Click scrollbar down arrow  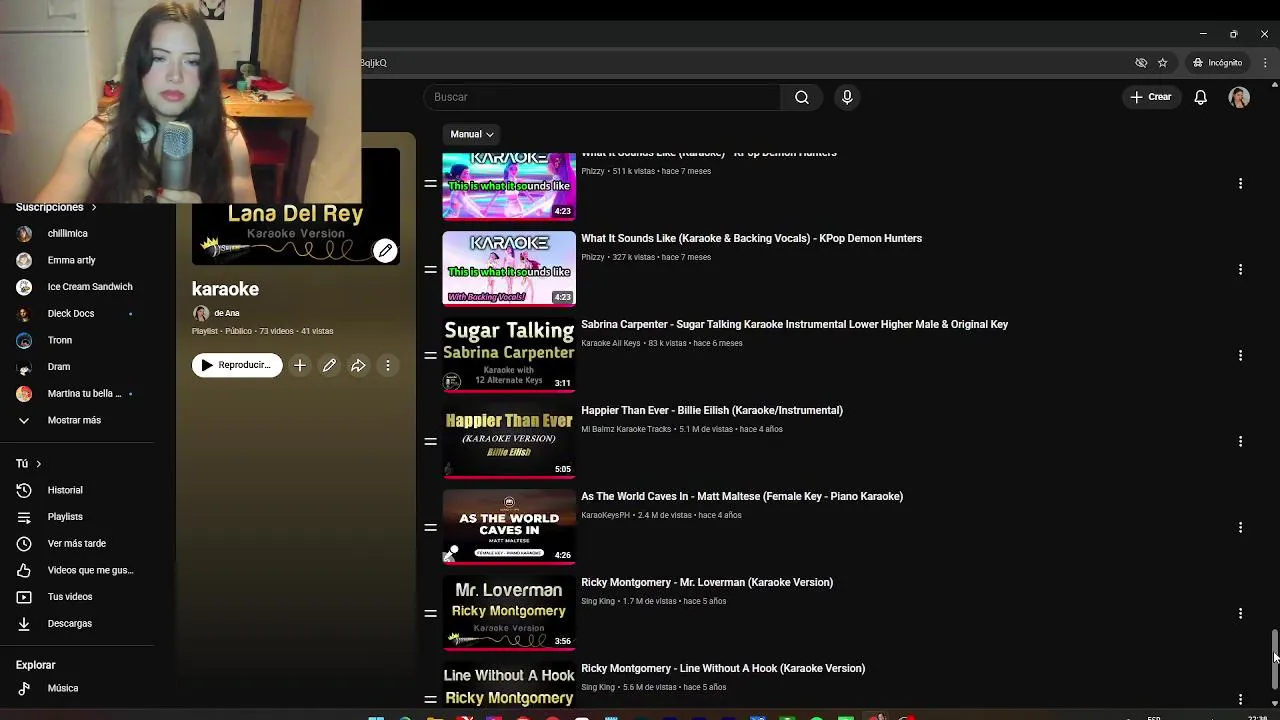click(1274, 703)
